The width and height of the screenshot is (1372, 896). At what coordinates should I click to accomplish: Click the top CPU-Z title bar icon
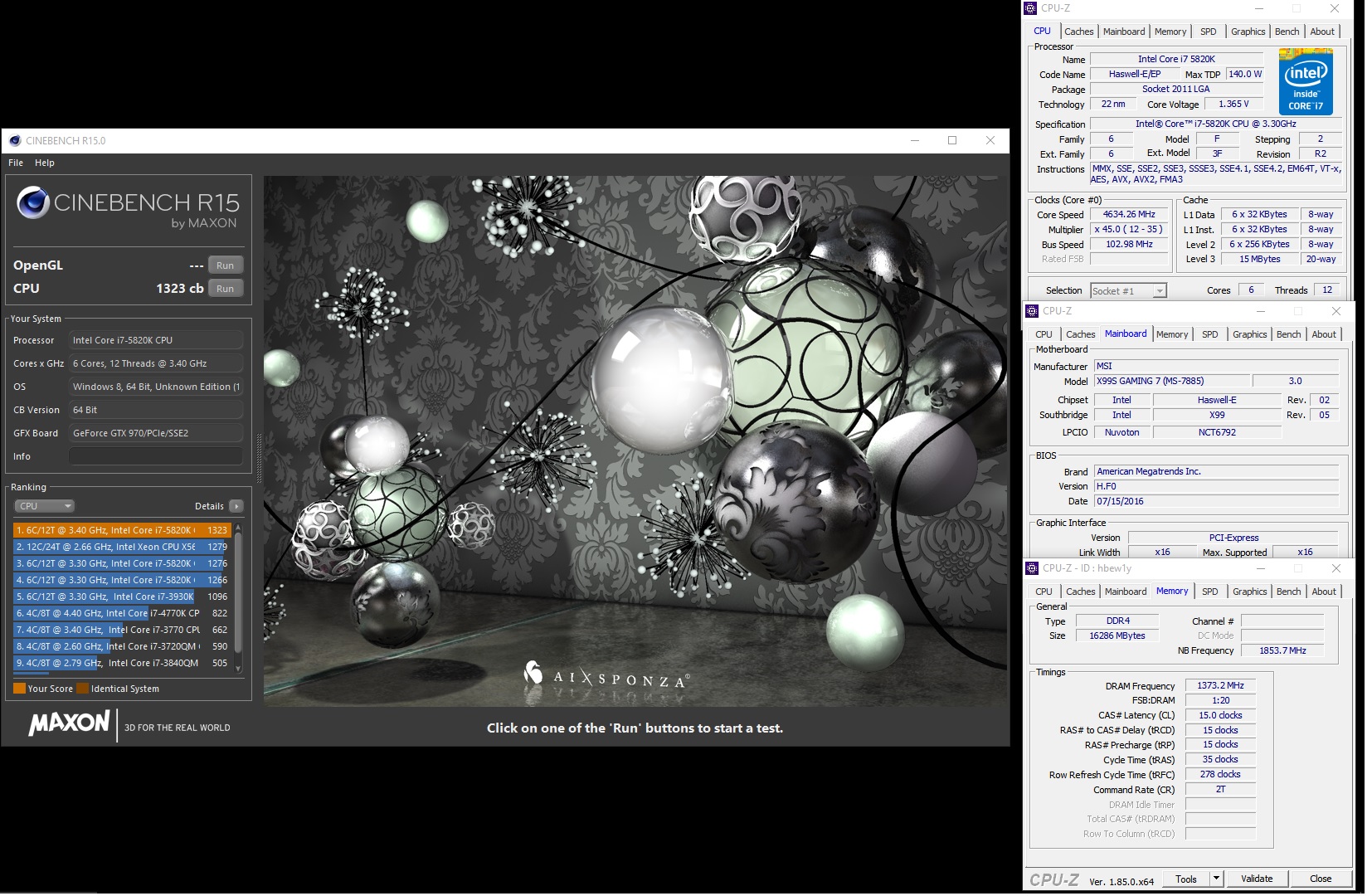pos(1030,8)
